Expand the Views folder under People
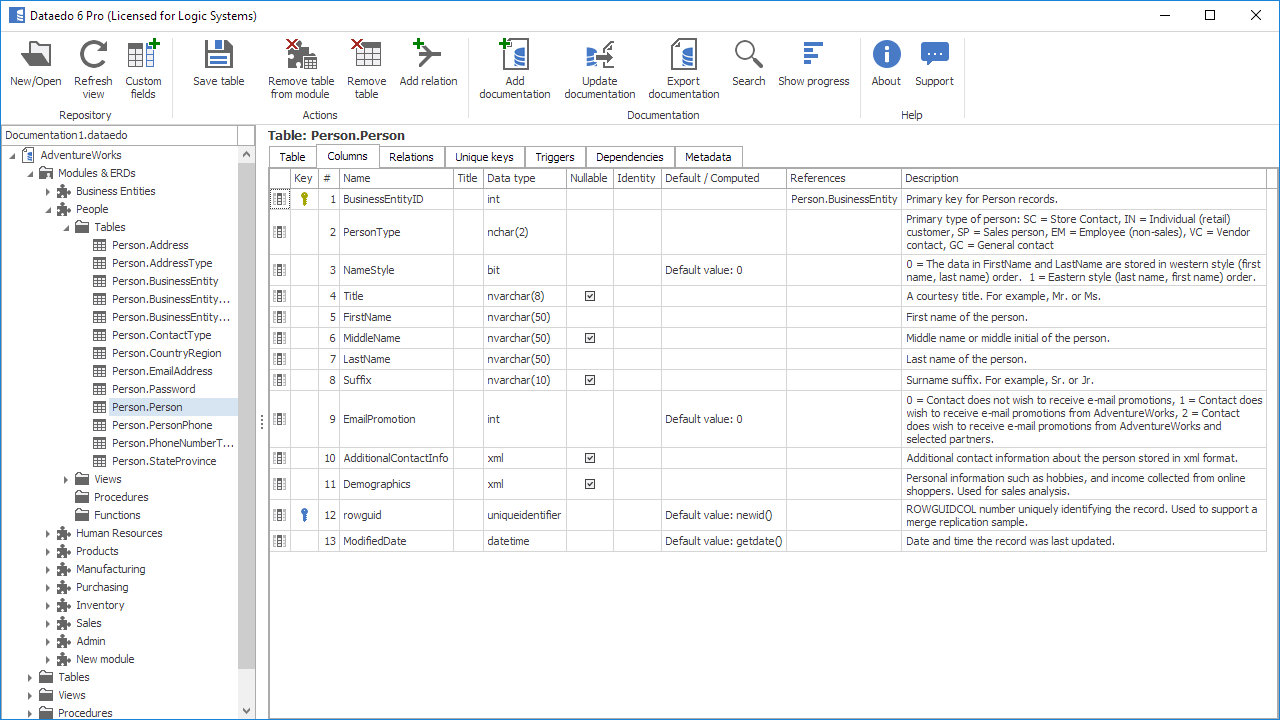 point(66,480)
